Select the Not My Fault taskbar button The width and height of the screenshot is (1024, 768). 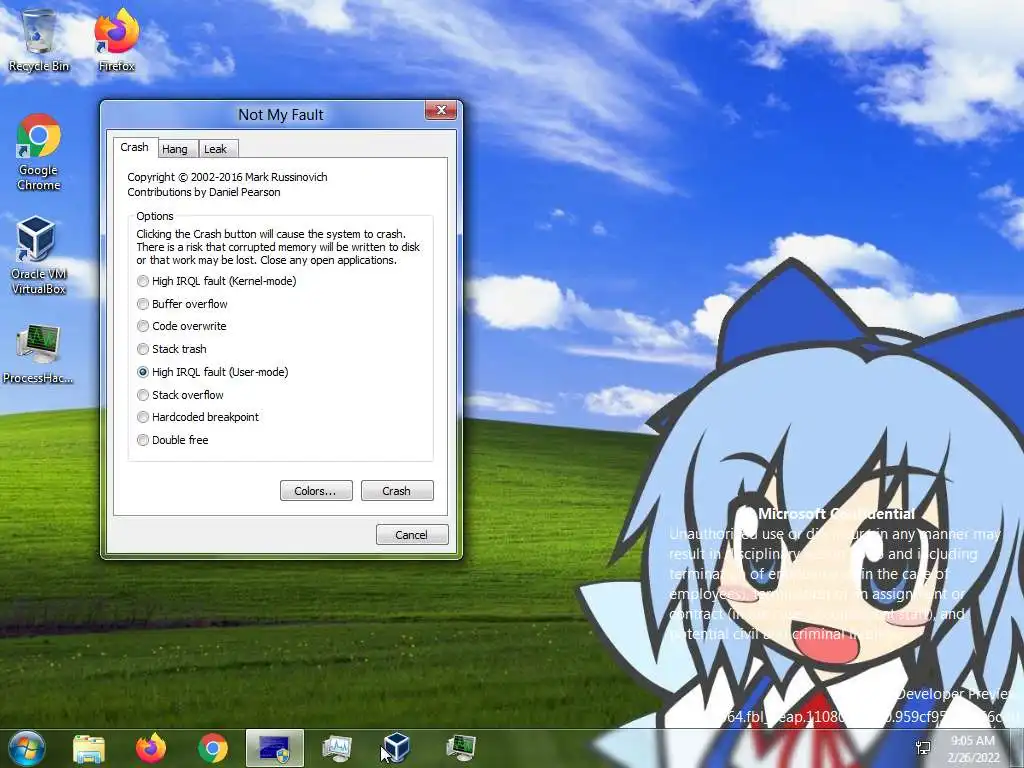click(275, 748)
